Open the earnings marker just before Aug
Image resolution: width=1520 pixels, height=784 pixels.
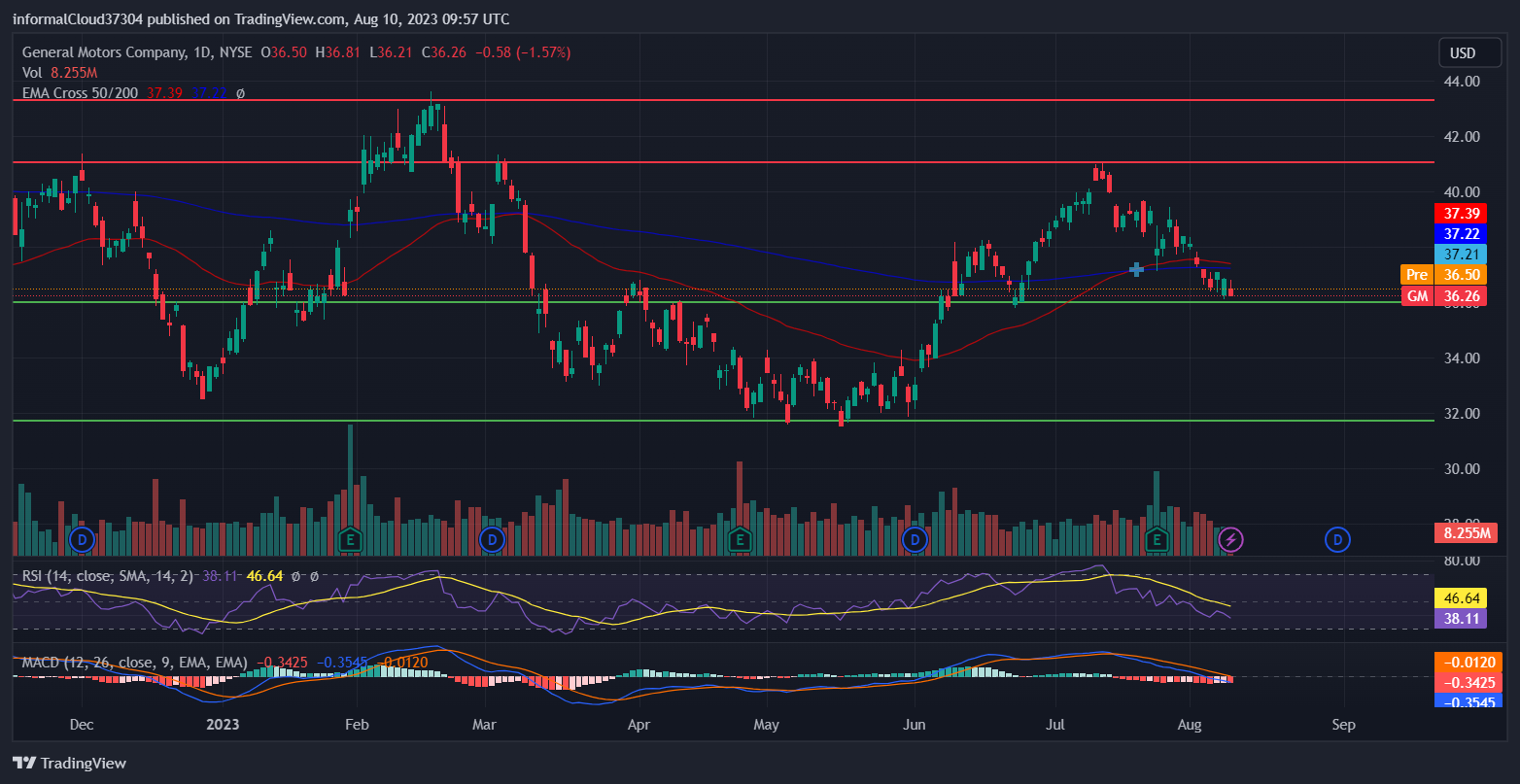point(1157,538)
